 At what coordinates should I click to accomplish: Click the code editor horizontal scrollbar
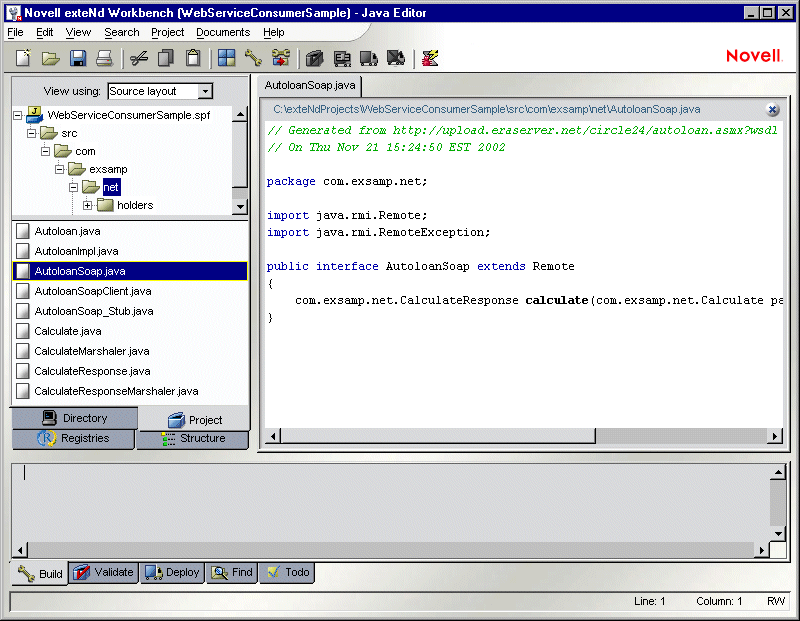pyautogui.click(x=430, y=437)
